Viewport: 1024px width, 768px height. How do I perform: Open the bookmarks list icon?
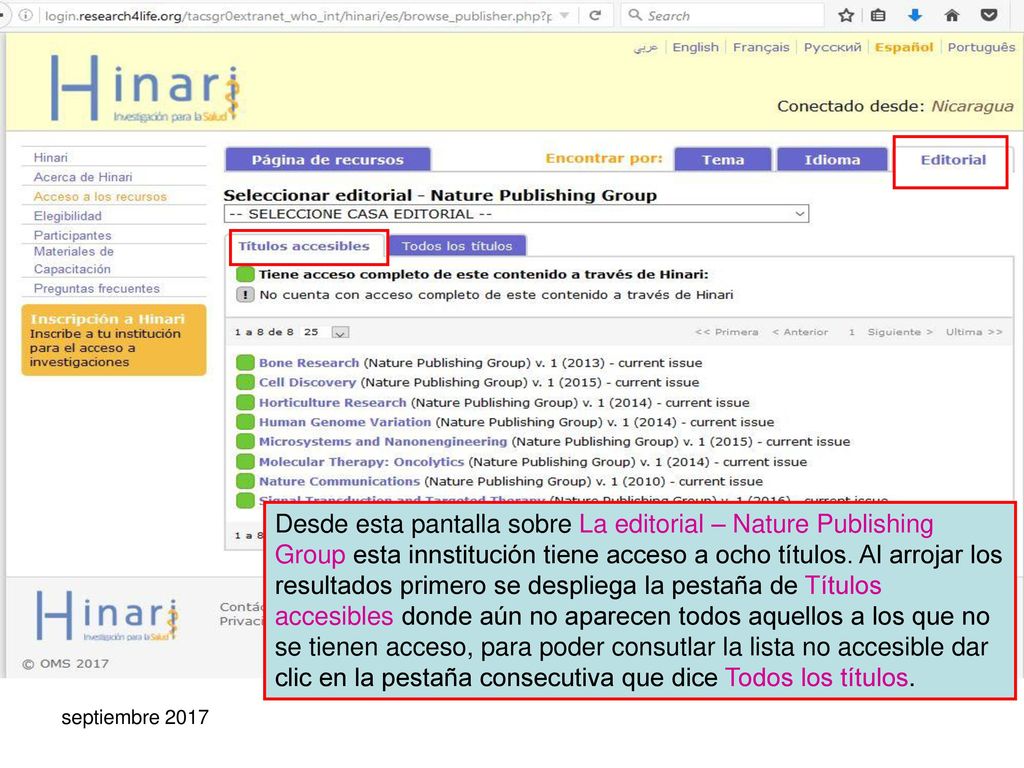[x=879, y=15]
